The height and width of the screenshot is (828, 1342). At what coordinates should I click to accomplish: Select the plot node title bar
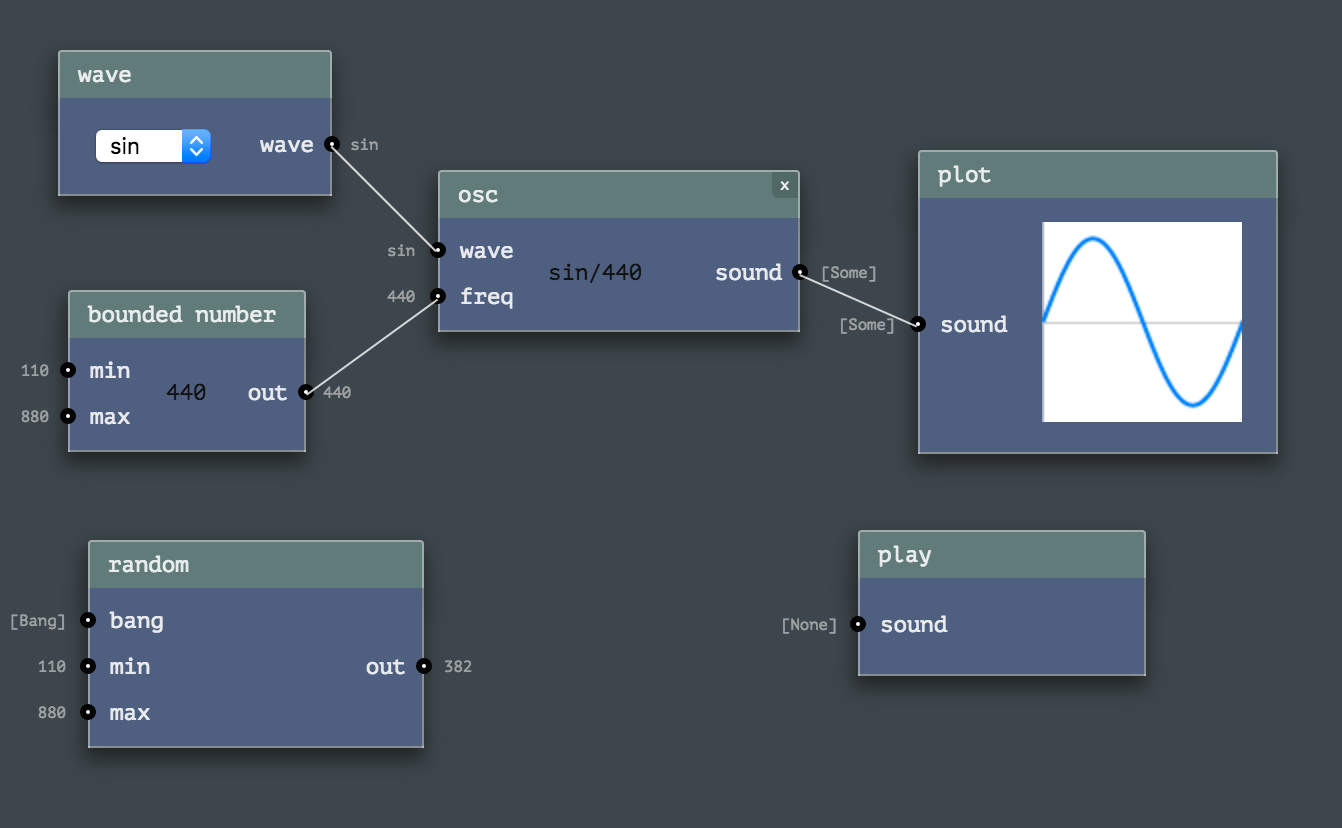[1097, 175]
